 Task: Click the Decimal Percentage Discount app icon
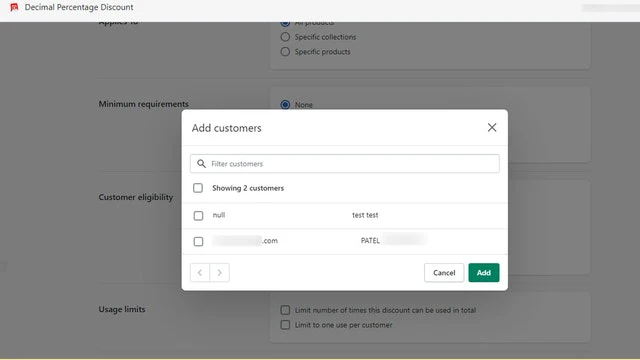[14, 7]
